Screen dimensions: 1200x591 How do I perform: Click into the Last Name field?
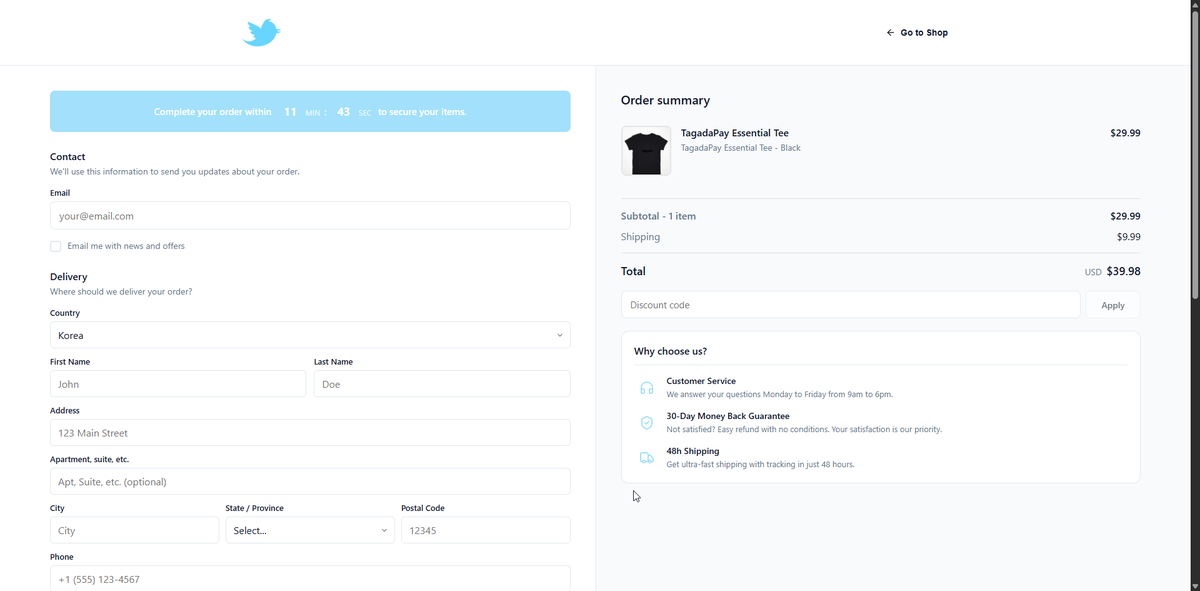coord(442,384)
